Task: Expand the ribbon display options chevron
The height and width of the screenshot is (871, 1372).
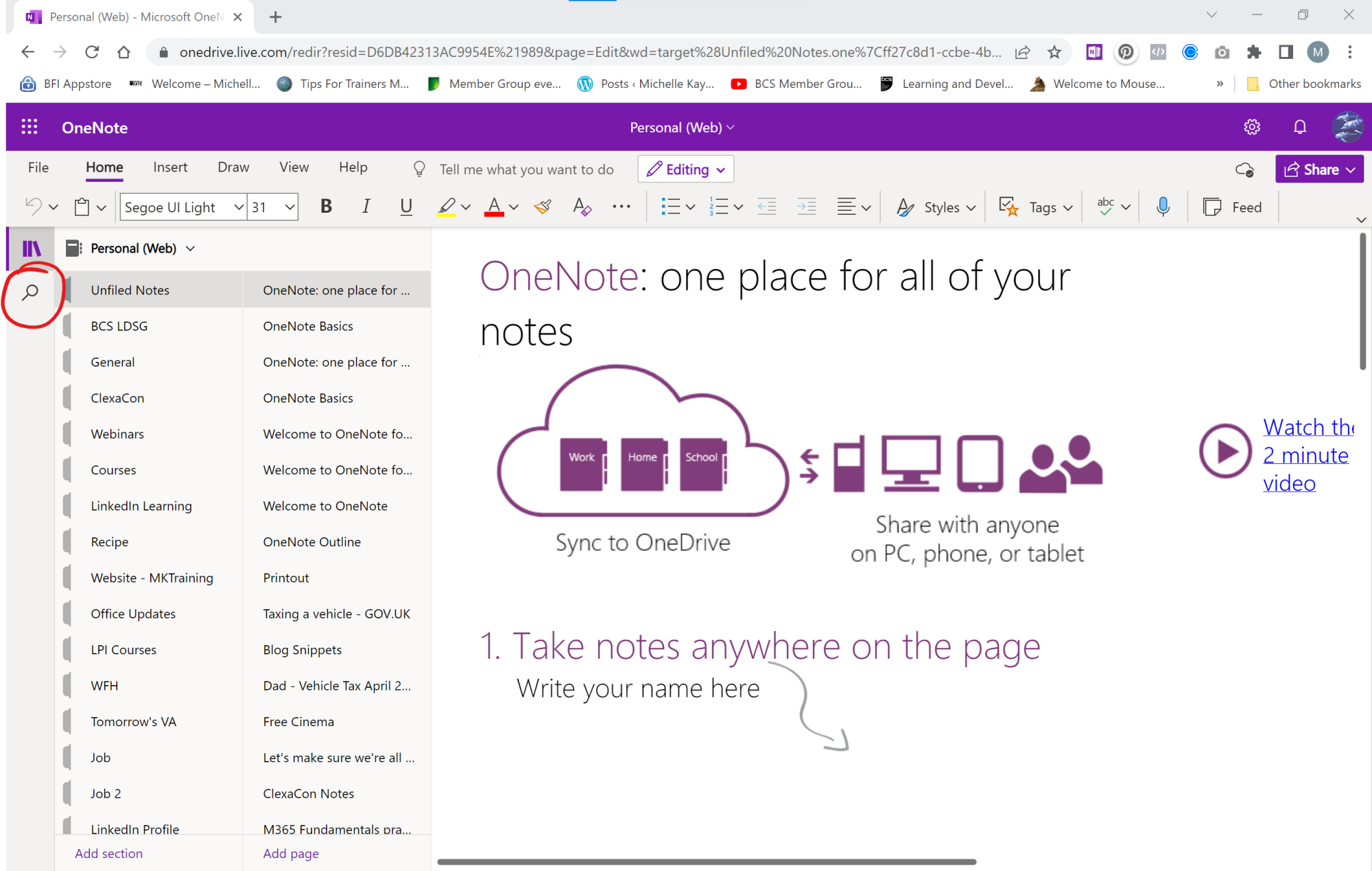Action: click(x=1361, y=220)
